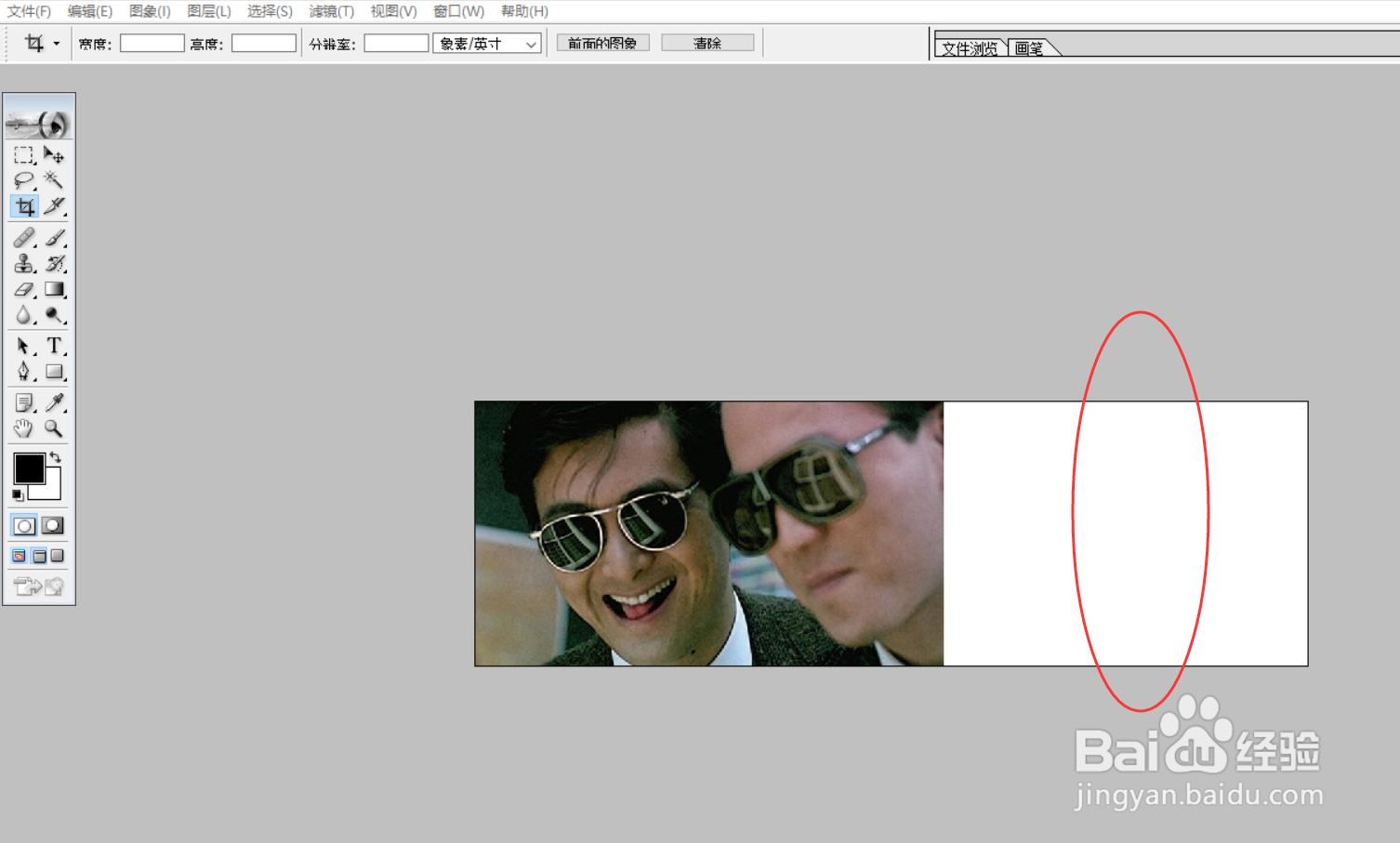
Task: Switch to the 画笔 tab
Action: click(1029, 48)
